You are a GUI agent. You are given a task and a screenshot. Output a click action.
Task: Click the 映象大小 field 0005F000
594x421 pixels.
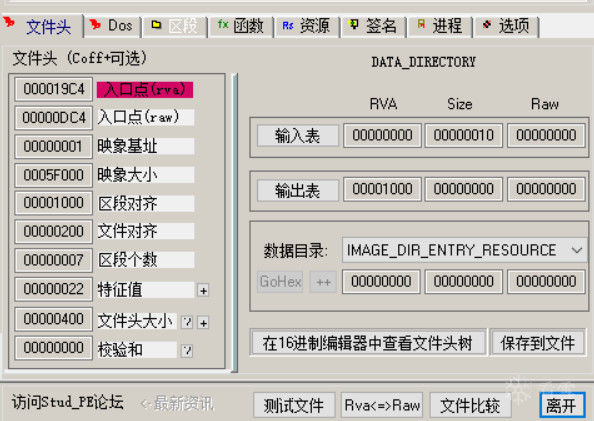pyautogui.click(x=53, y=175)
